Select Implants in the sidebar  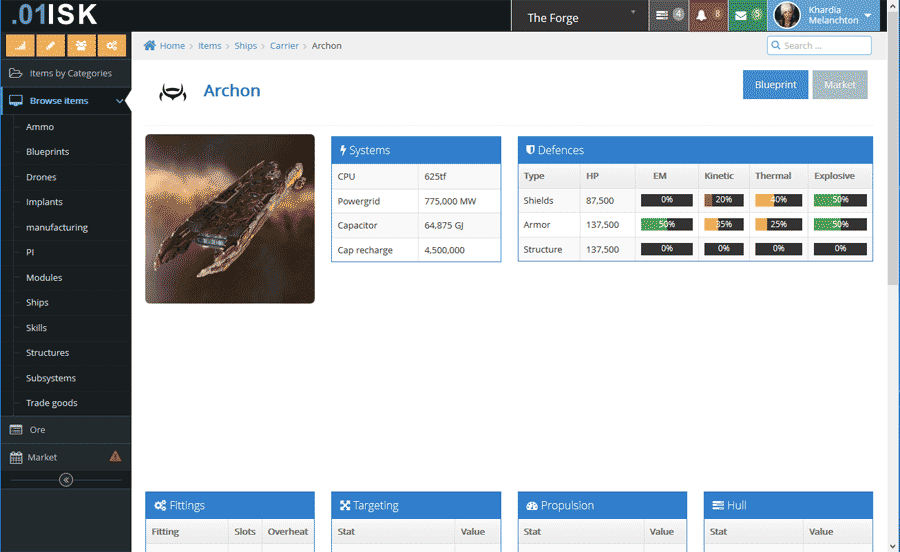coord(44,202)
